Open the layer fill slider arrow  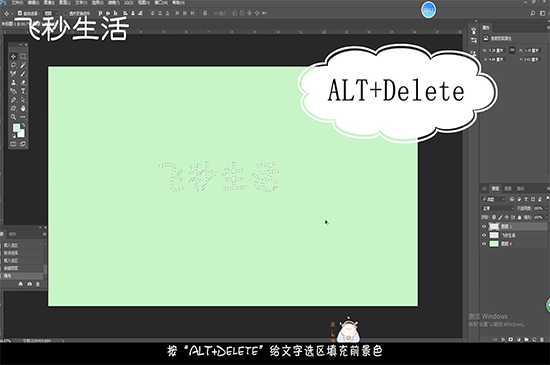(x=546, y=217)
